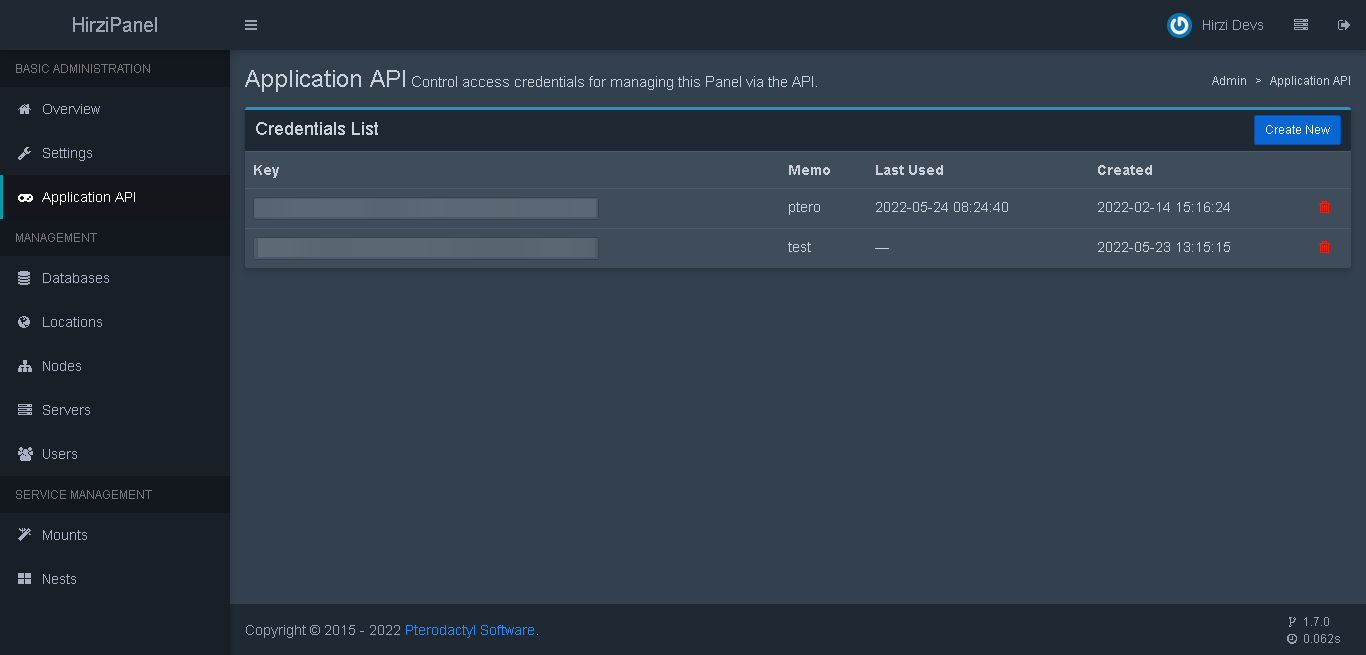Delete the test API key via trash icon
Image resolution: width=1366 pixels, height=655 pixels.
click(1324, 247)
